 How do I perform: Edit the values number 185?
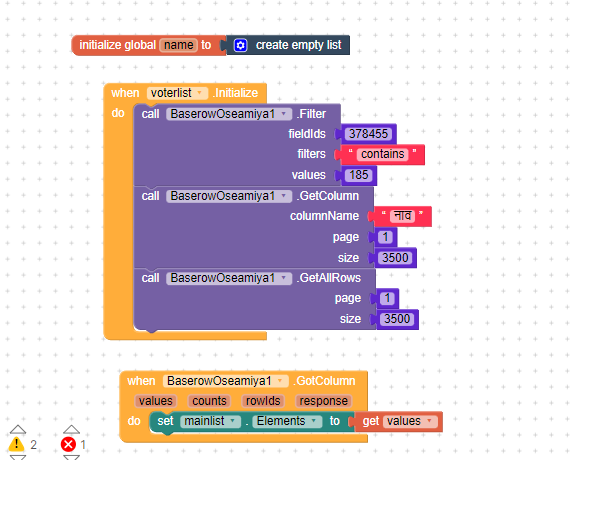coord(359,175)
